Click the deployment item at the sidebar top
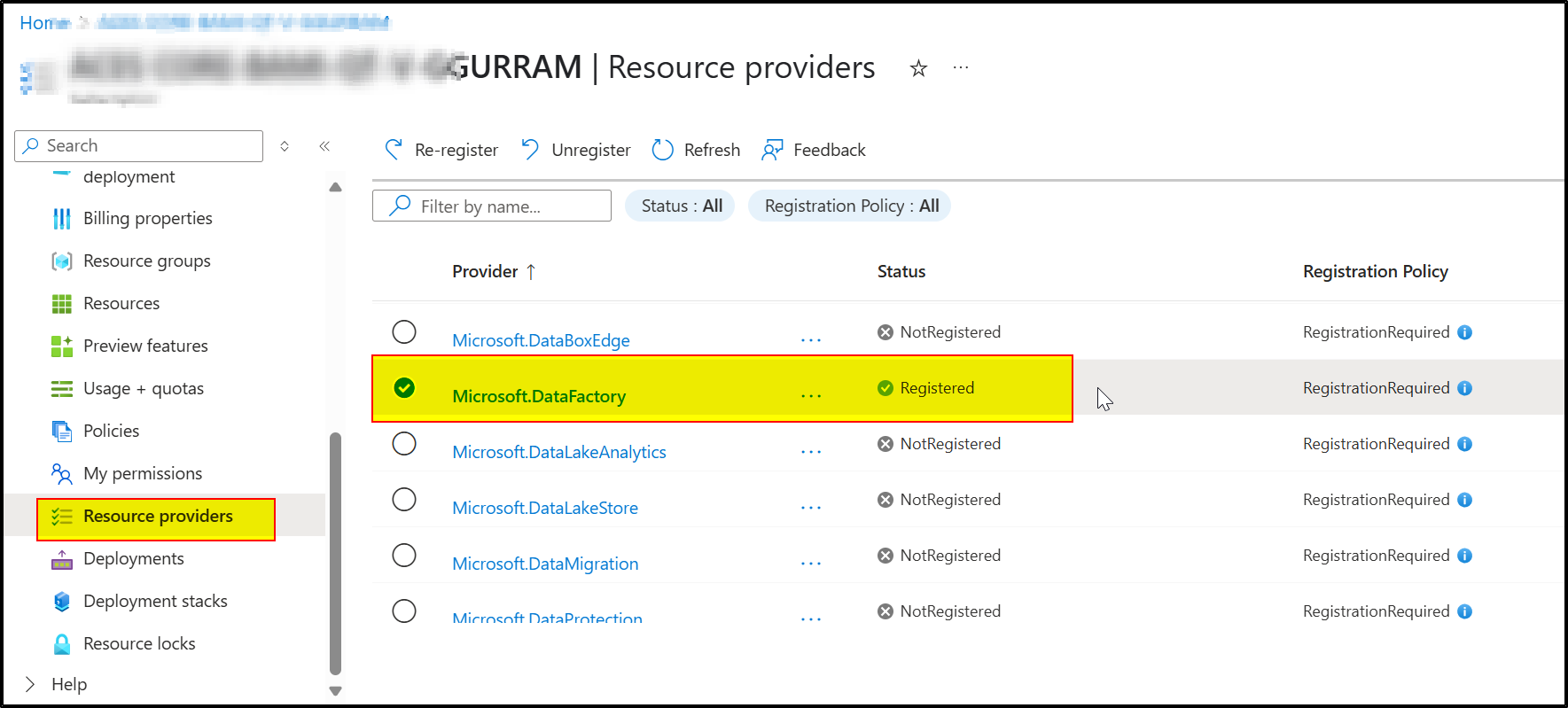 129,176
